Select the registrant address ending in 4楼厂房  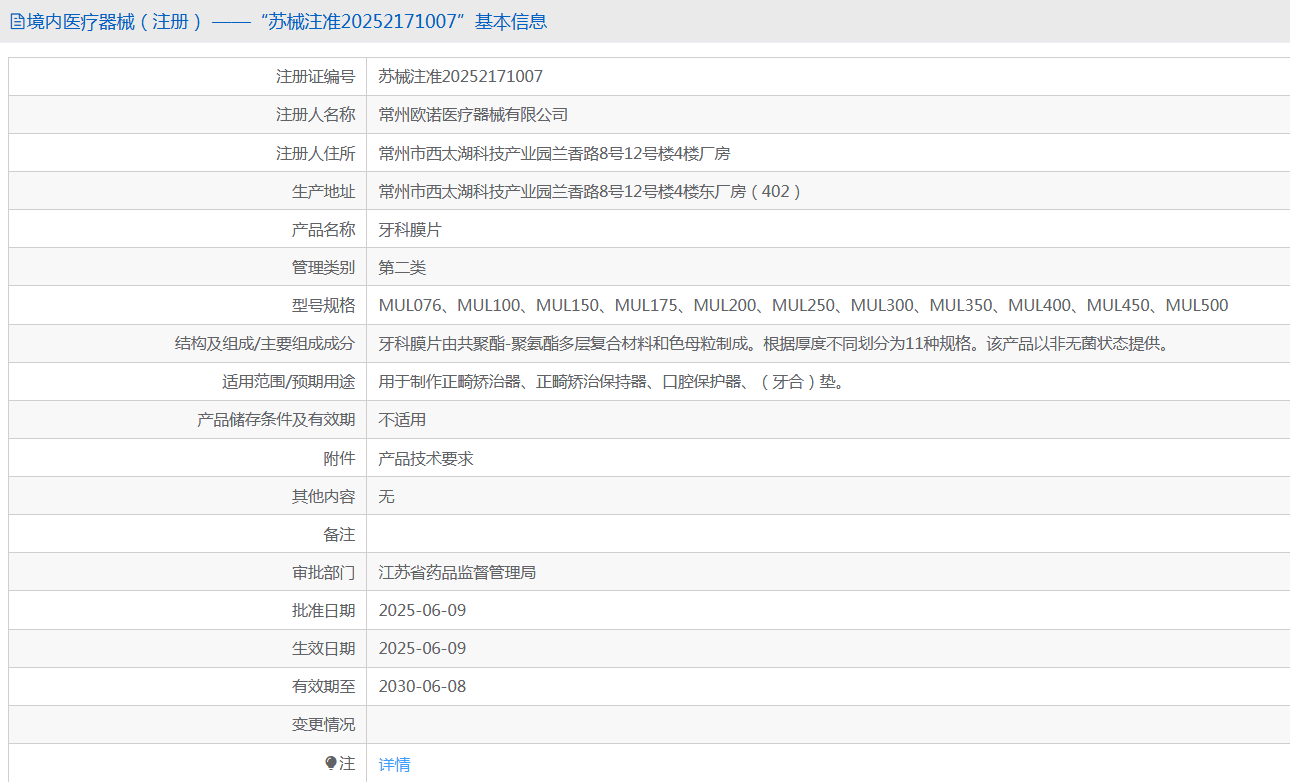point(554,153)
